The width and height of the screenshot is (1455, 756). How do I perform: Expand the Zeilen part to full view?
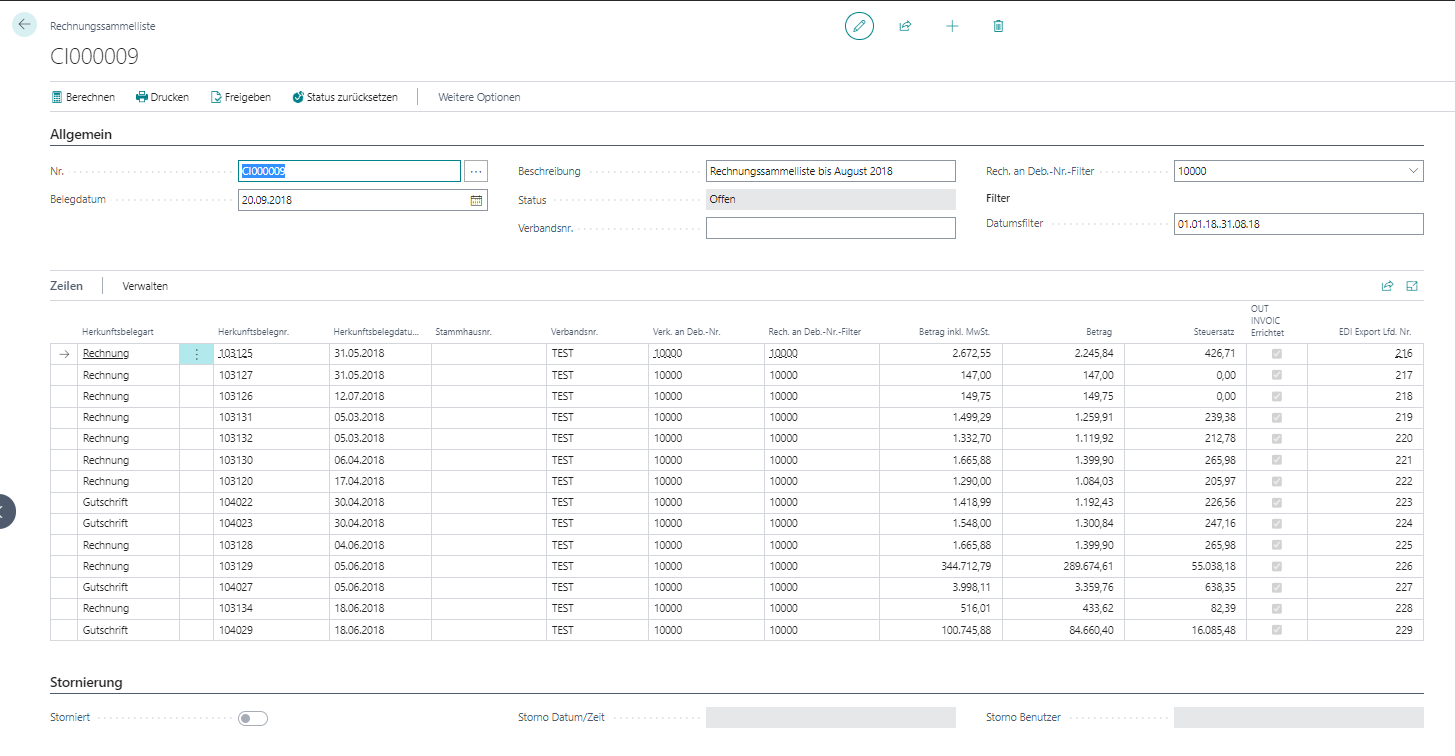(1412, 286)
